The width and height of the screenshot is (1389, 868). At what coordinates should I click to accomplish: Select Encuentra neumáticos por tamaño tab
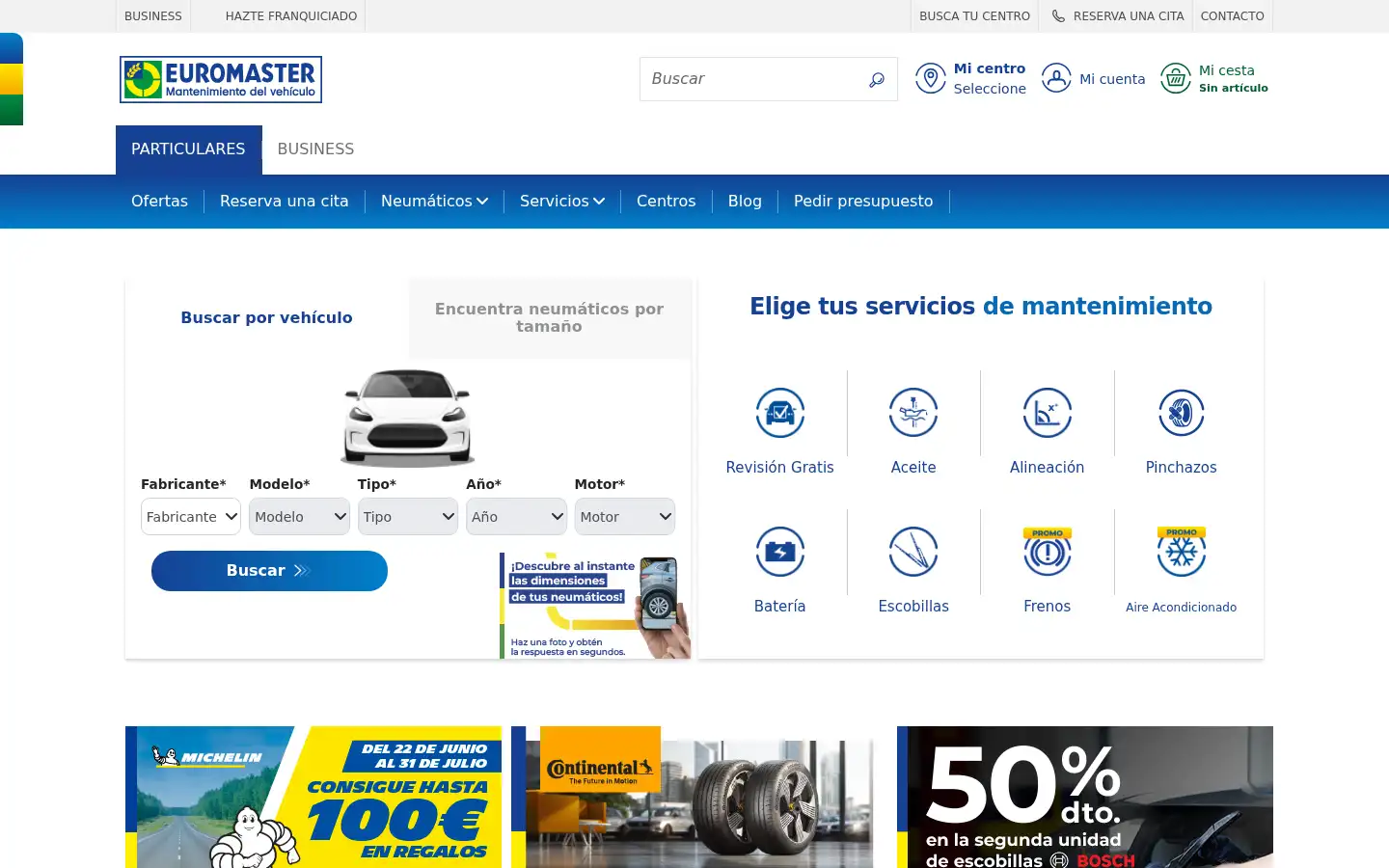[x=550, y=318]
